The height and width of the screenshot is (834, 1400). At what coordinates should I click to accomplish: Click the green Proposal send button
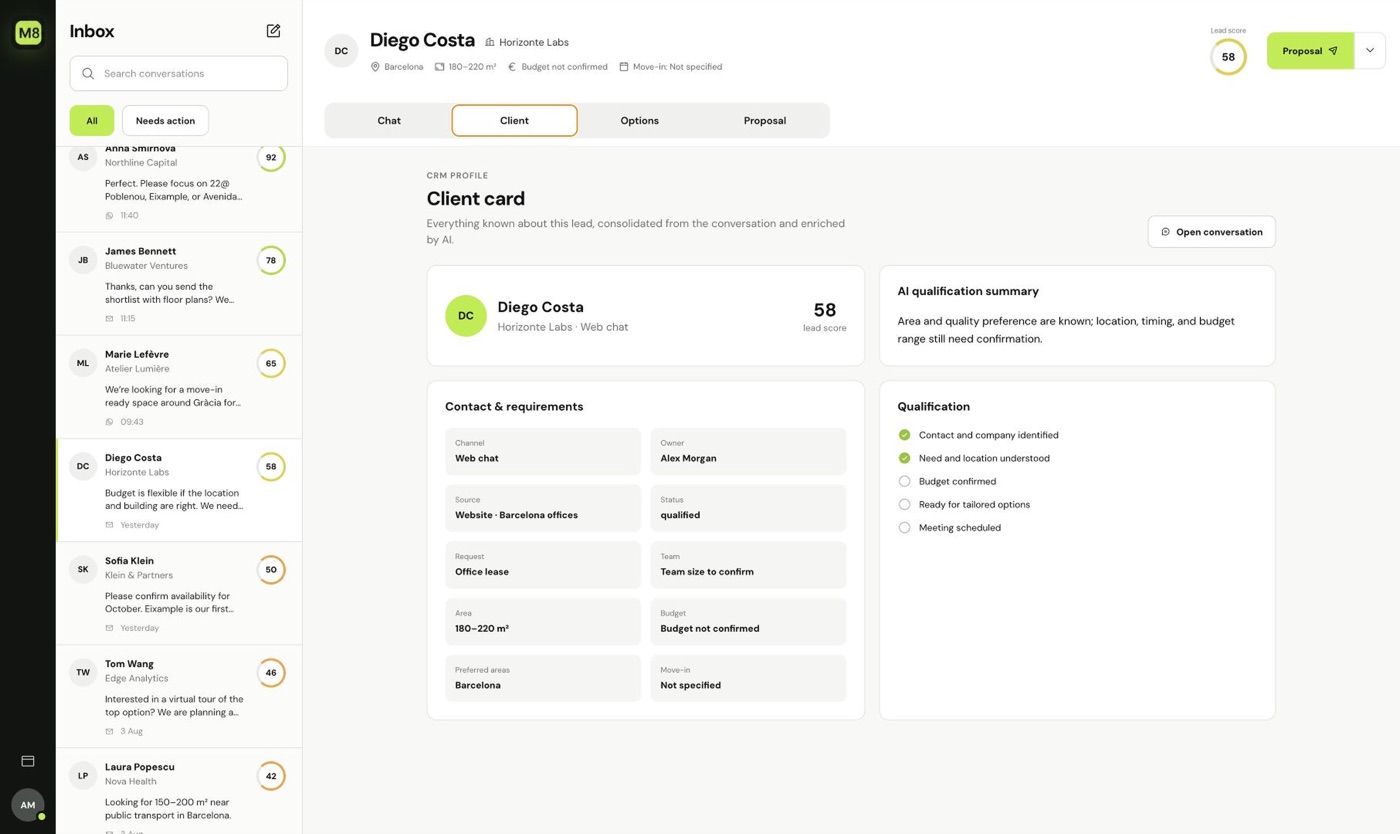point(1310,50)
